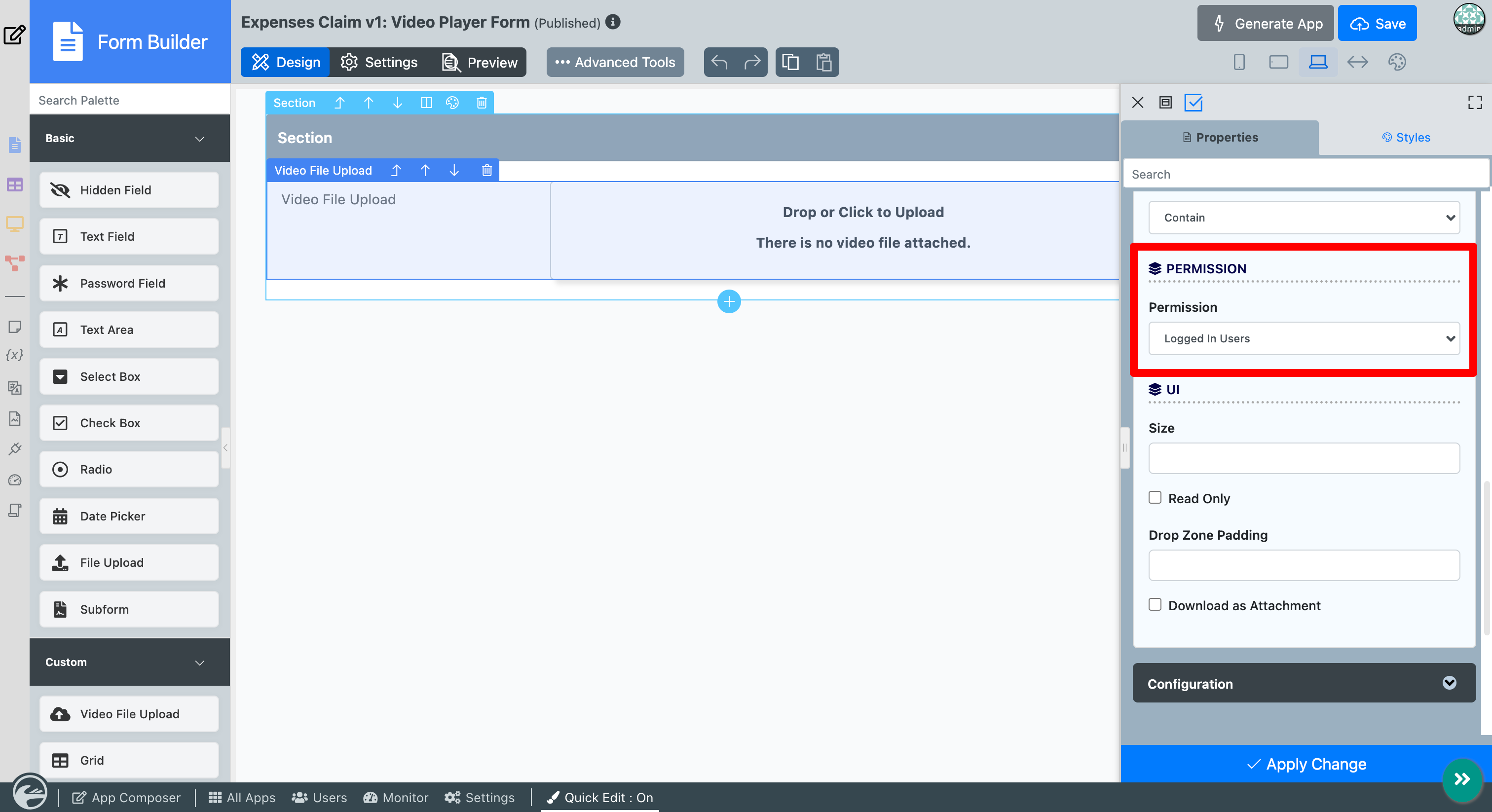This screenshot has height=812, width=1492.
Task: Expand properties panel to fullscreen
Action: point(1475,103)
